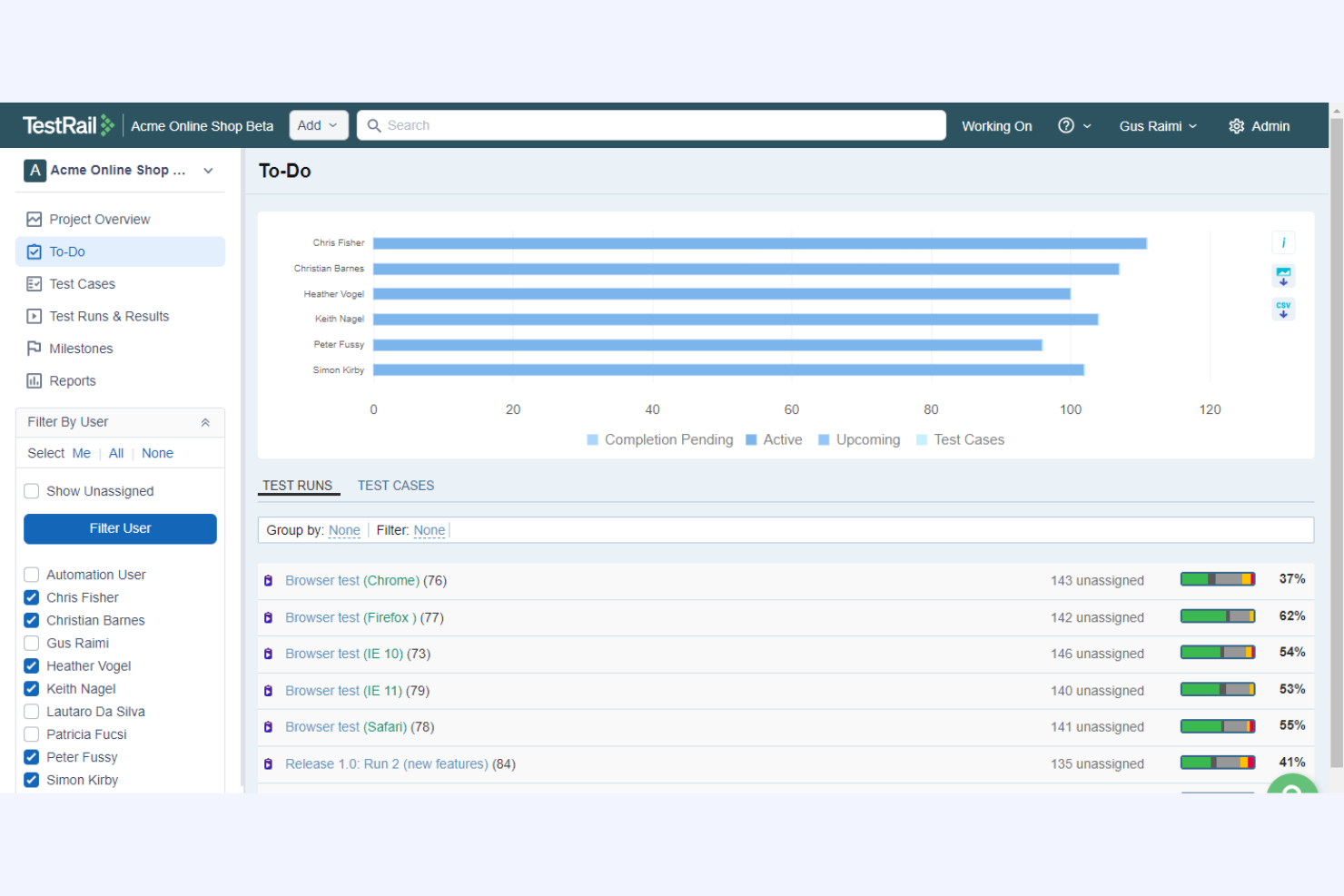Open the Reports section icon
The image size is (1344, 896).
click(34, 380)
